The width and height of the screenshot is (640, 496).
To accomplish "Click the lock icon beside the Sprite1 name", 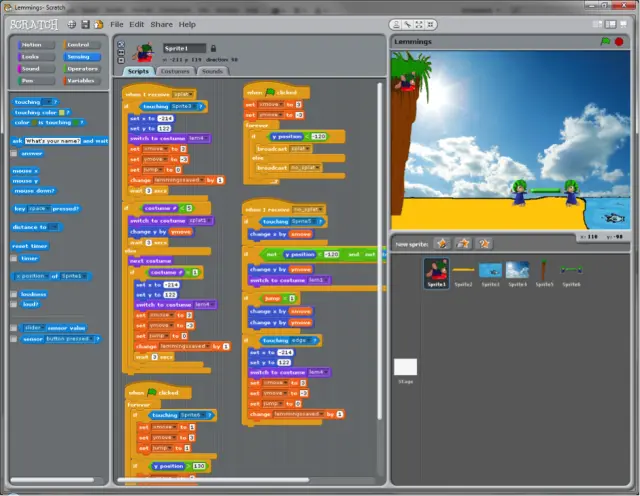I will pyautogui.click(x=213, y=48).
